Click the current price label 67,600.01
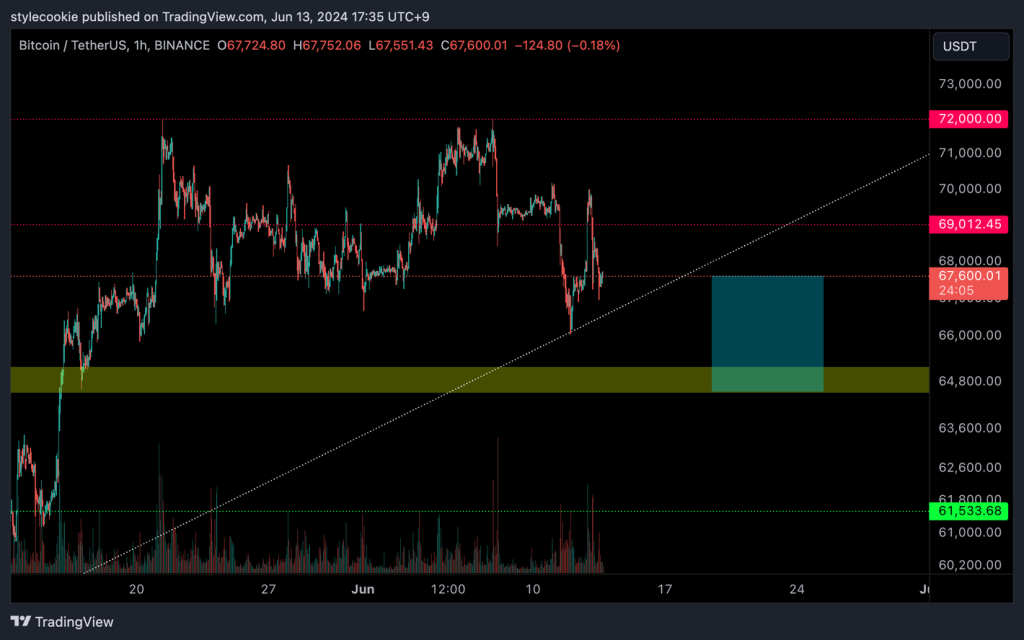This screenshot has height=640, width=1024. click(970, 276)
